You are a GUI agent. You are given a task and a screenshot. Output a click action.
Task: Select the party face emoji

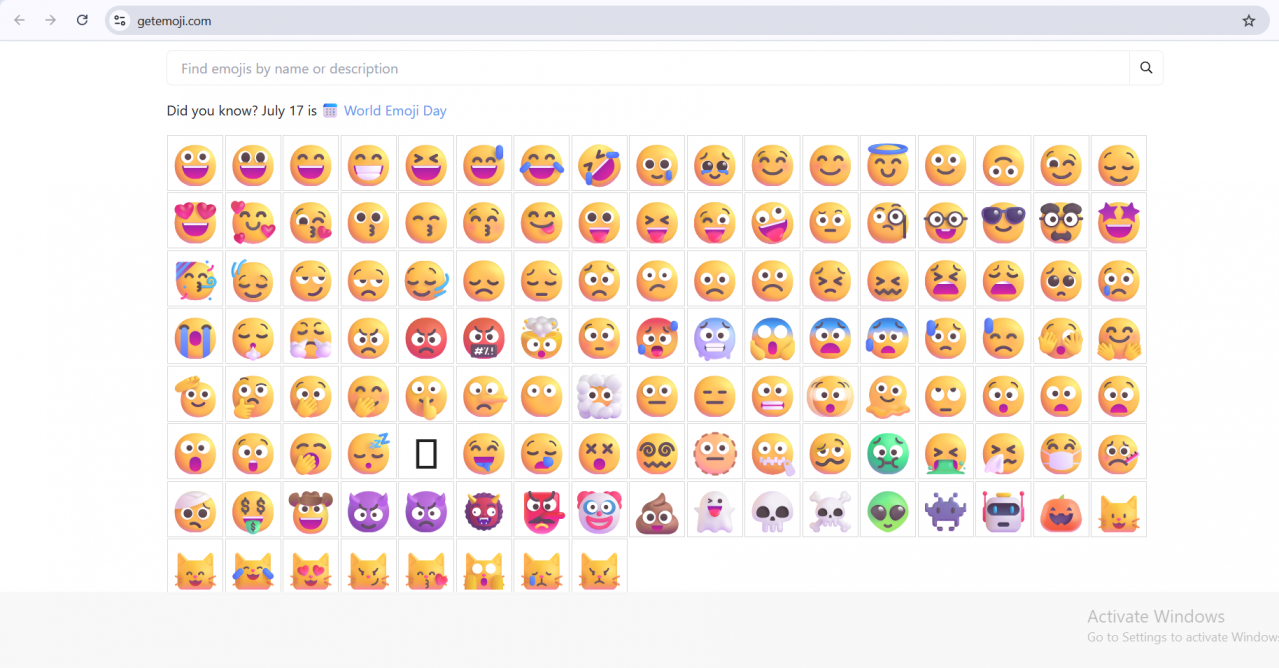(x=195, y=280)
